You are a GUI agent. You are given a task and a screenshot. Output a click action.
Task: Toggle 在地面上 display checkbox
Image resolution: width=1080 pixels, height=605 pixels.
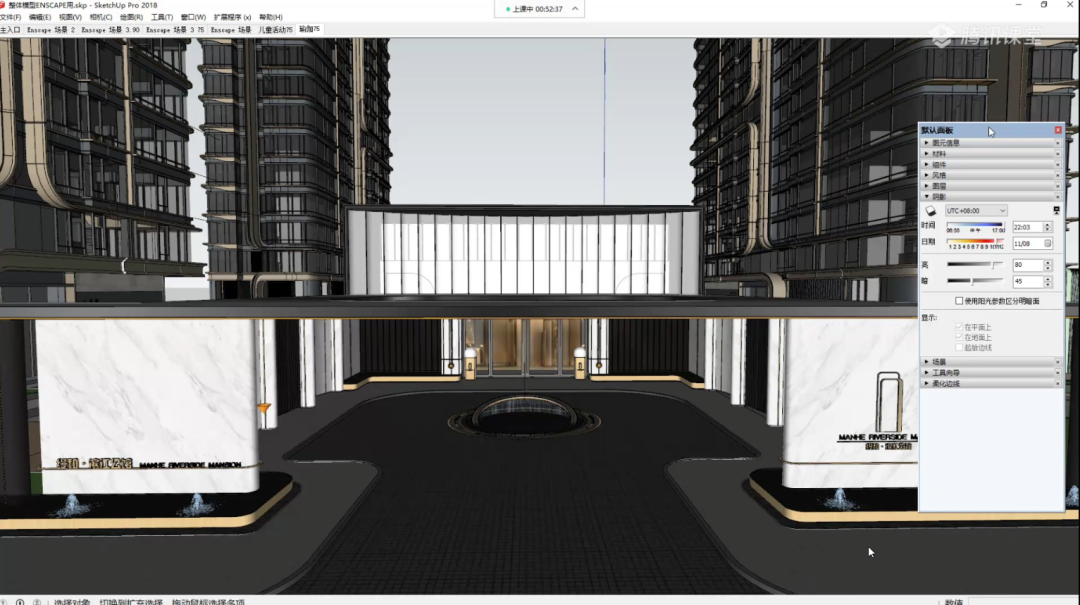tap(959, 338)
